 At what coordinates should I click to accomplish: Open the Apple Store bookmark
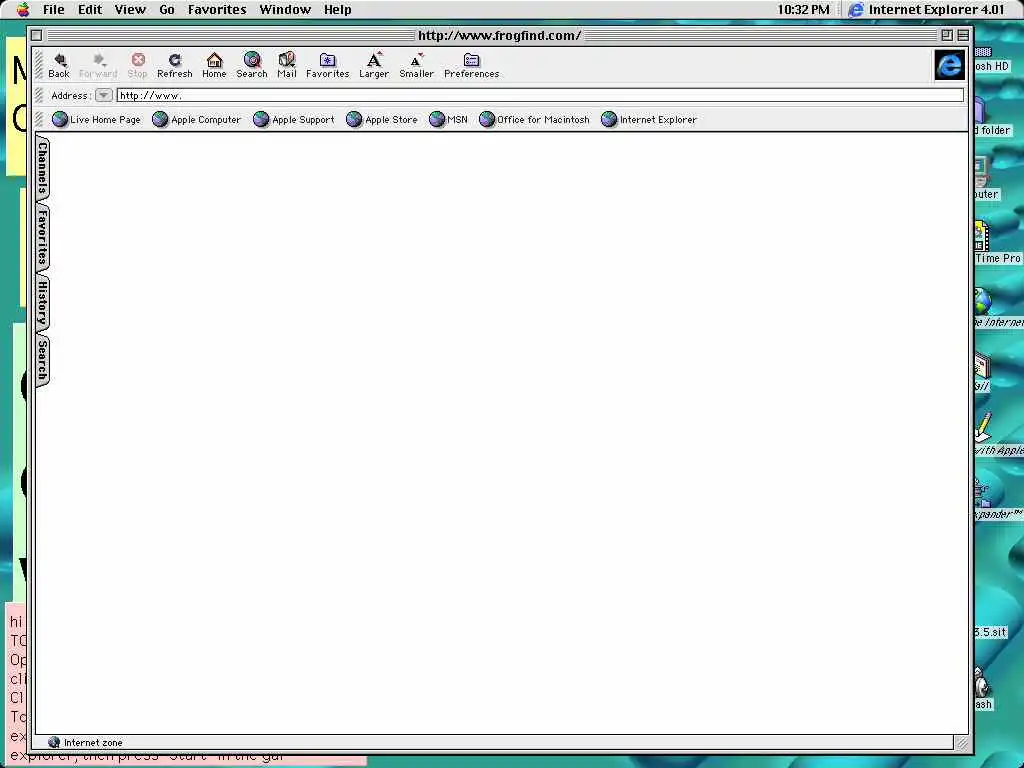(382, 120)
